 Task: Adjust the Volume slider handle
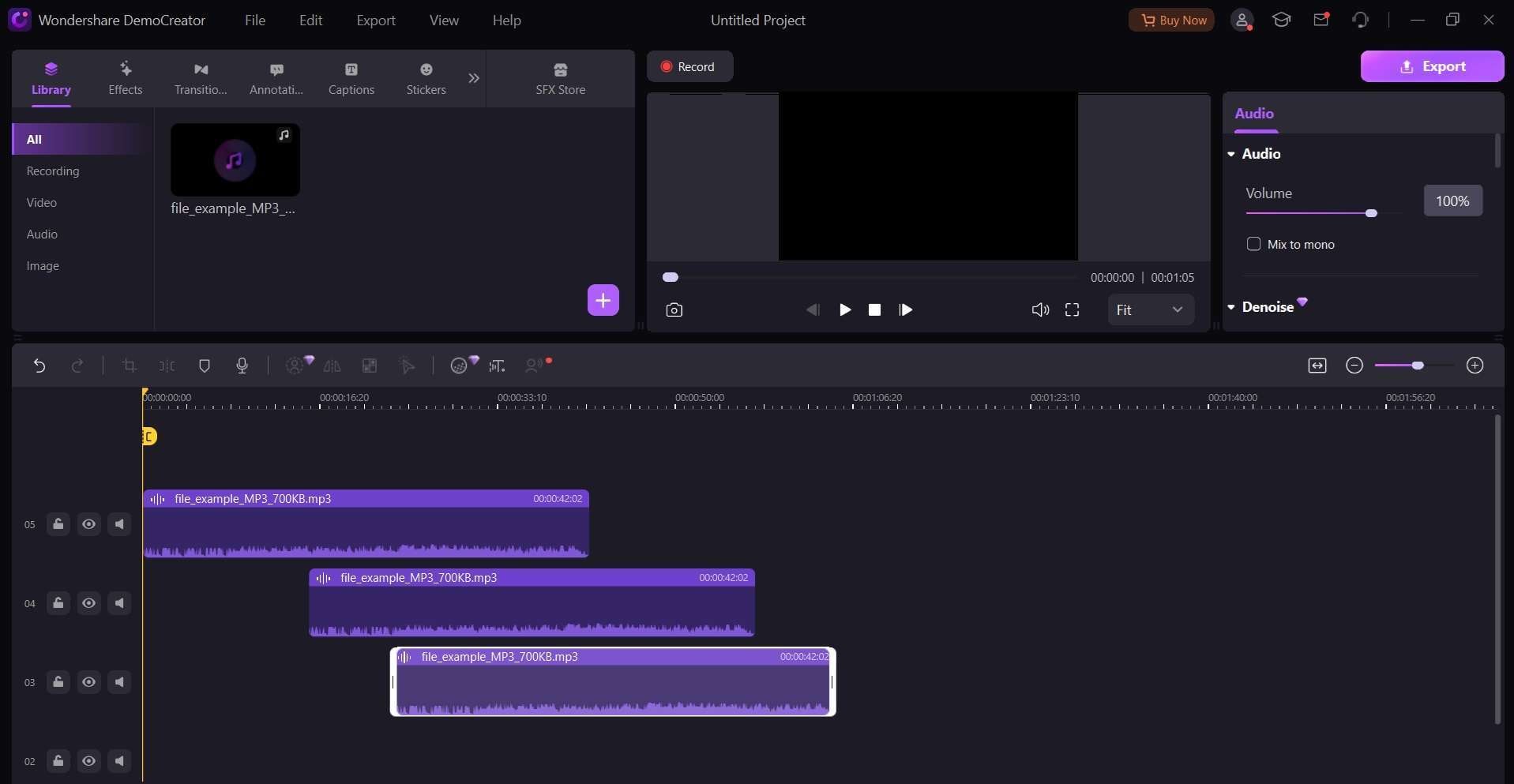point(1371,213)
